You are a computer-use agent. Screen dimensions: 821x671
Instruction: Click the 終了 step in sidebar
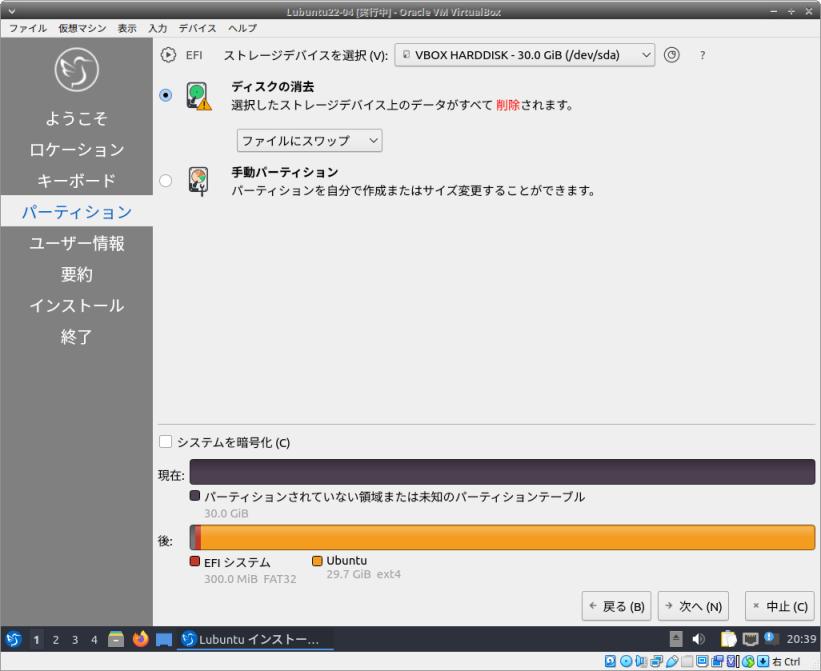[76, 337]
